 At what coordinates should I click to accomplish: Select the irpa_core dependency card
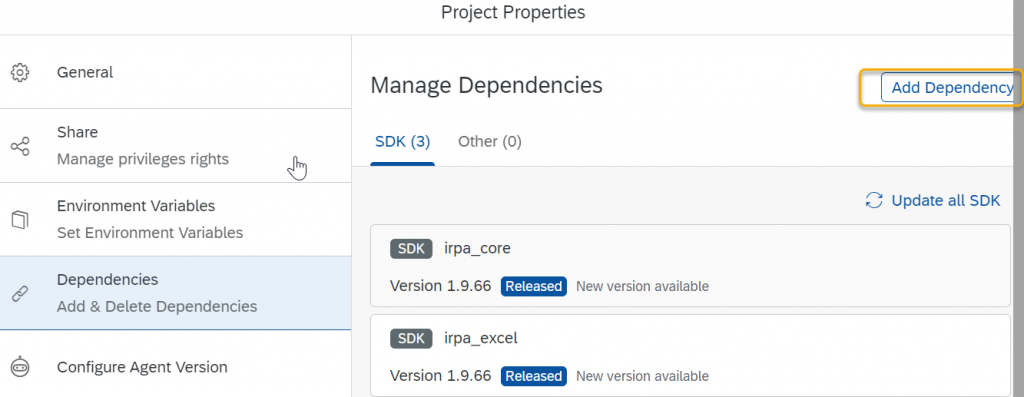tap(690, 266)
